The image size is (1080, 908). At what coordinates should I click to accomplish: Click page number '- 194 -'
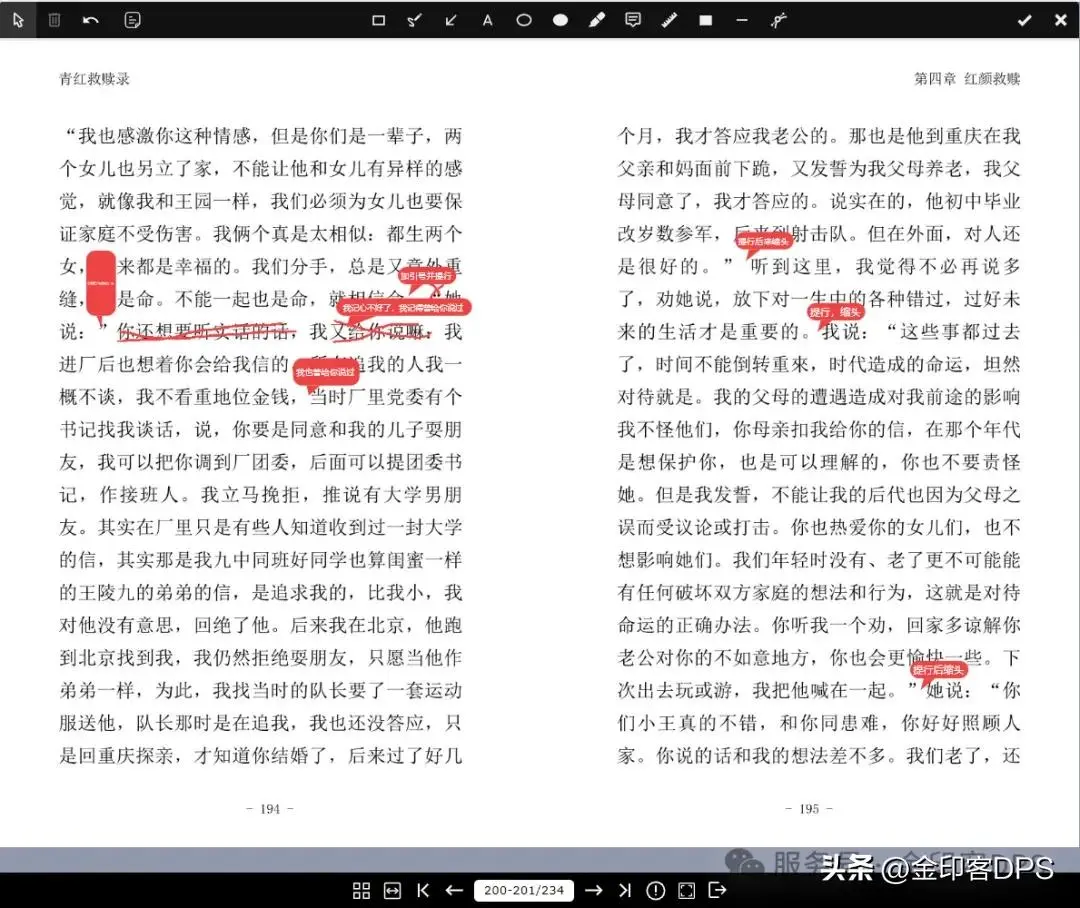270,809
